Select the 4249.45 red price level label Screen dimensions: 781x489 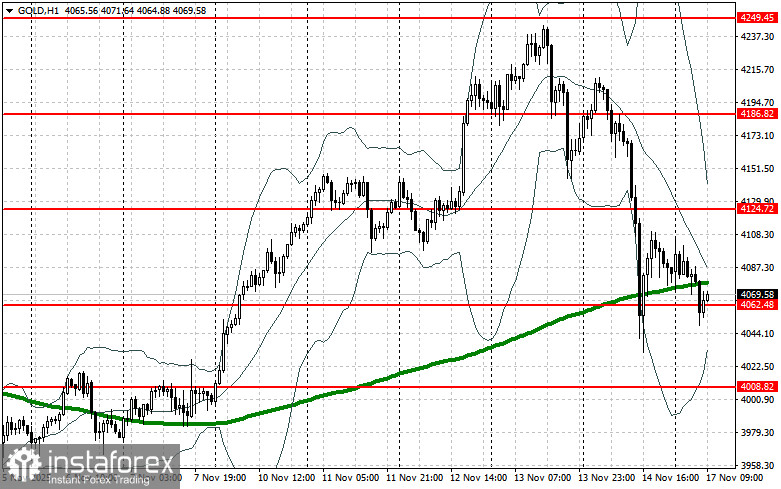point(757,18)
